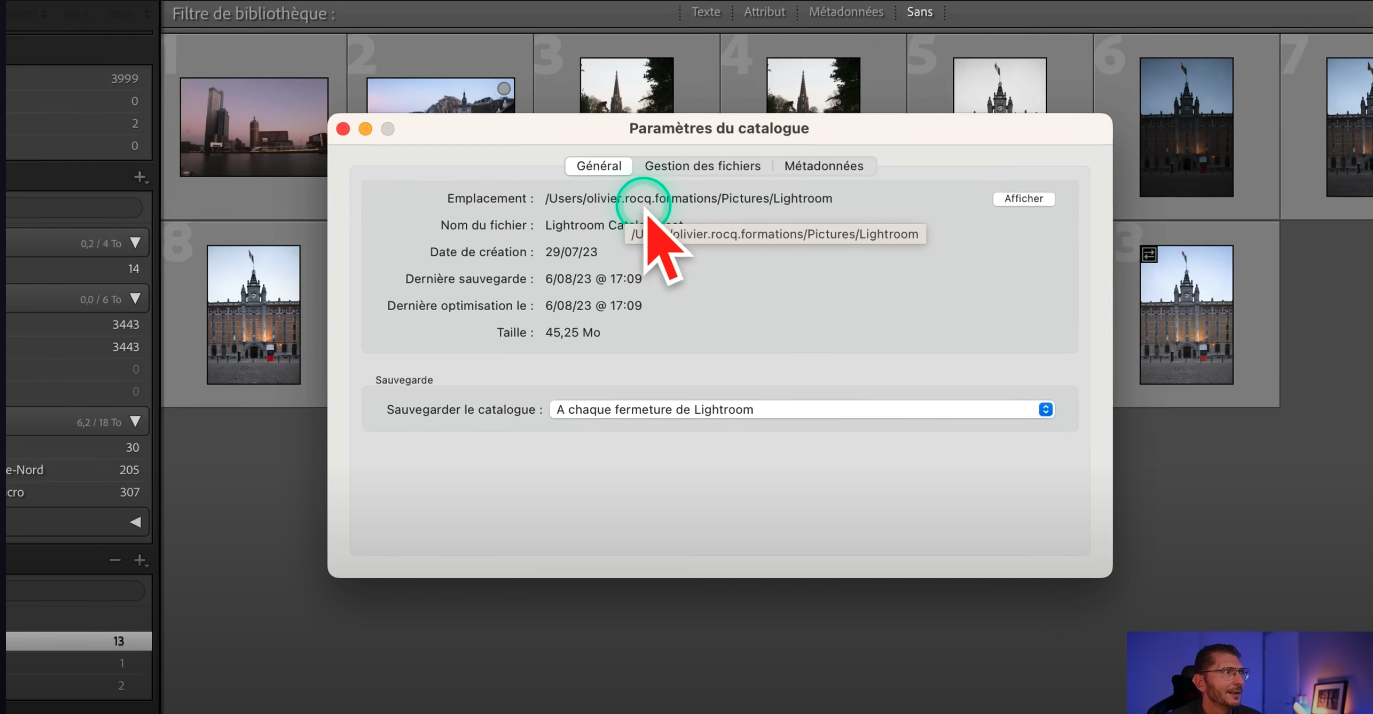Click the minus icon in left panel header
The height and width of the screenshot is (714, 1373).
click(x=115, y=561)
